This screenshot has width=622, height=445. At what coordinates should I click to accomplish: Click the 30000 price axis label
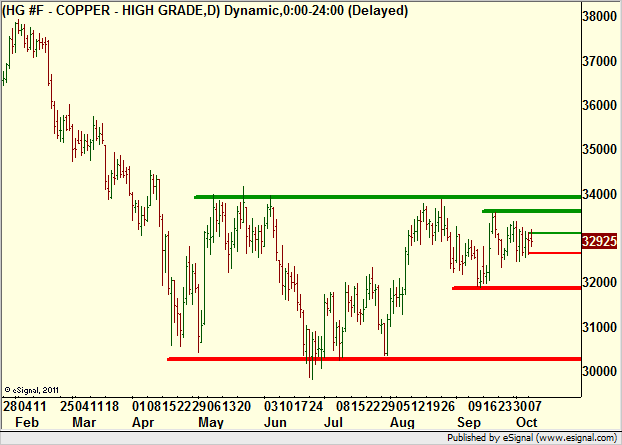point(599,371)
